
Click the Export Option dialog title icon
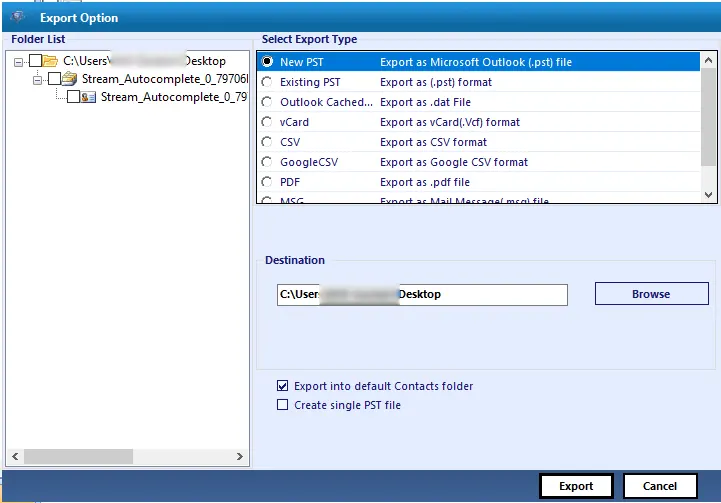[17, 17]
